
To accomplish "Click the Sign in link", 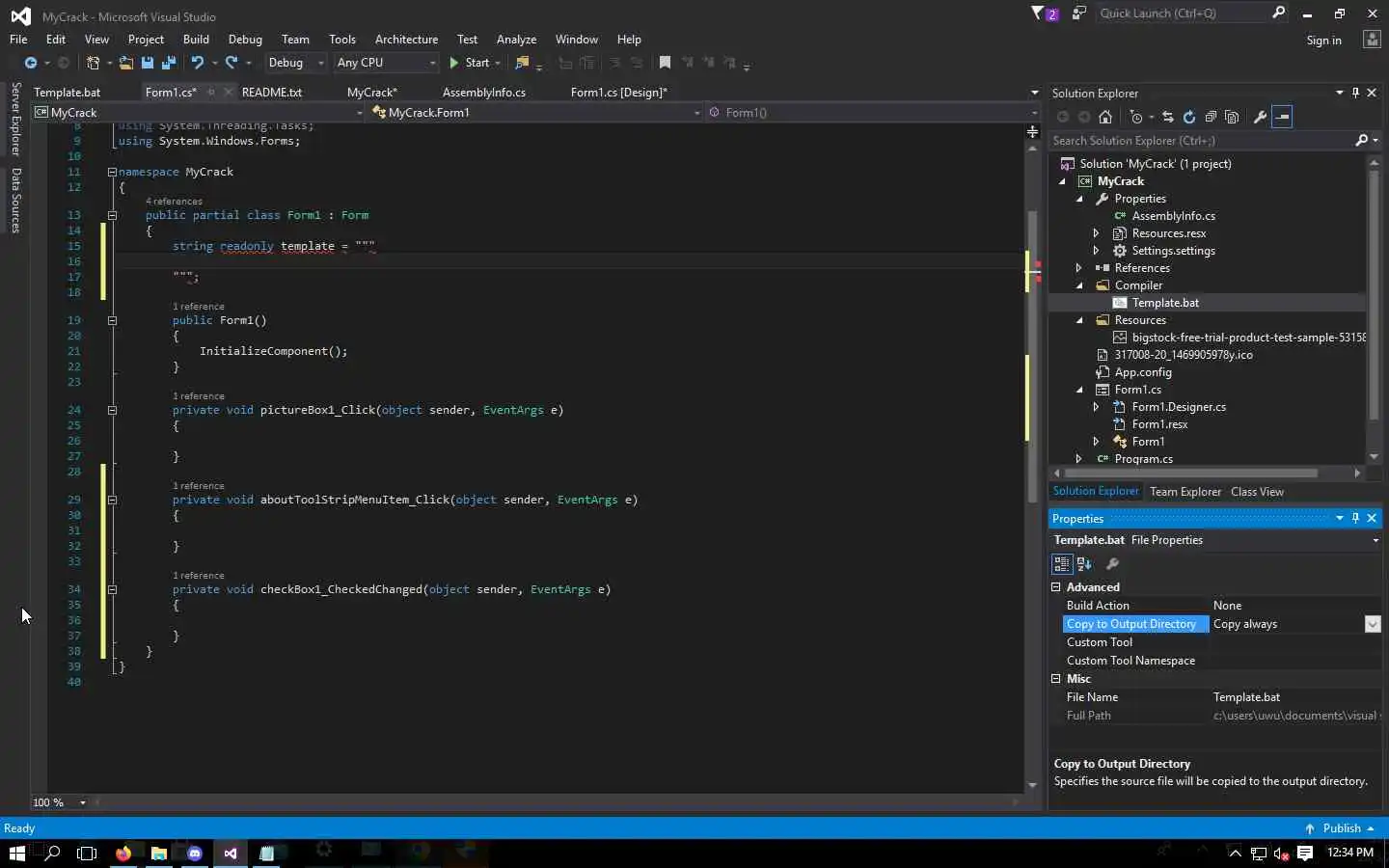I will tap(1323, 41).
